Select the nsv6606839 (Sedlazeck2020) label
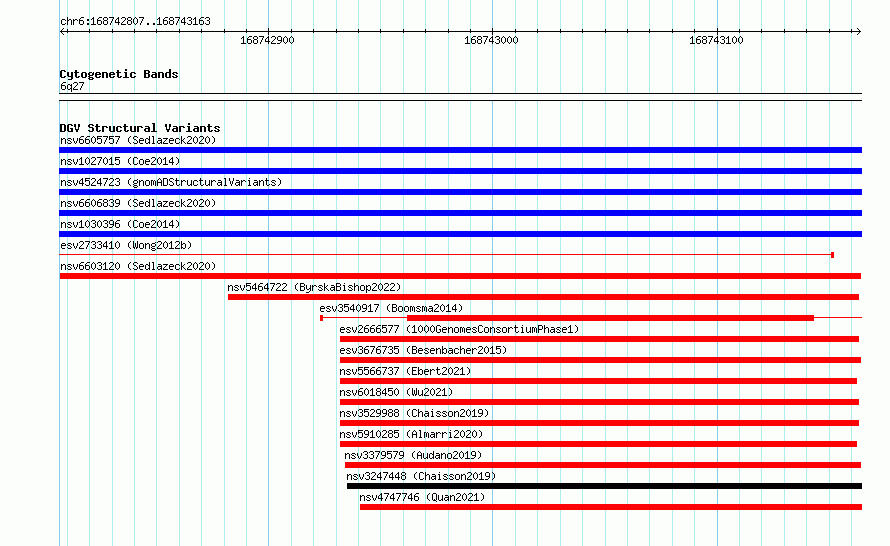The width and height of the screenshot is (890, 546). click(138, 203)
